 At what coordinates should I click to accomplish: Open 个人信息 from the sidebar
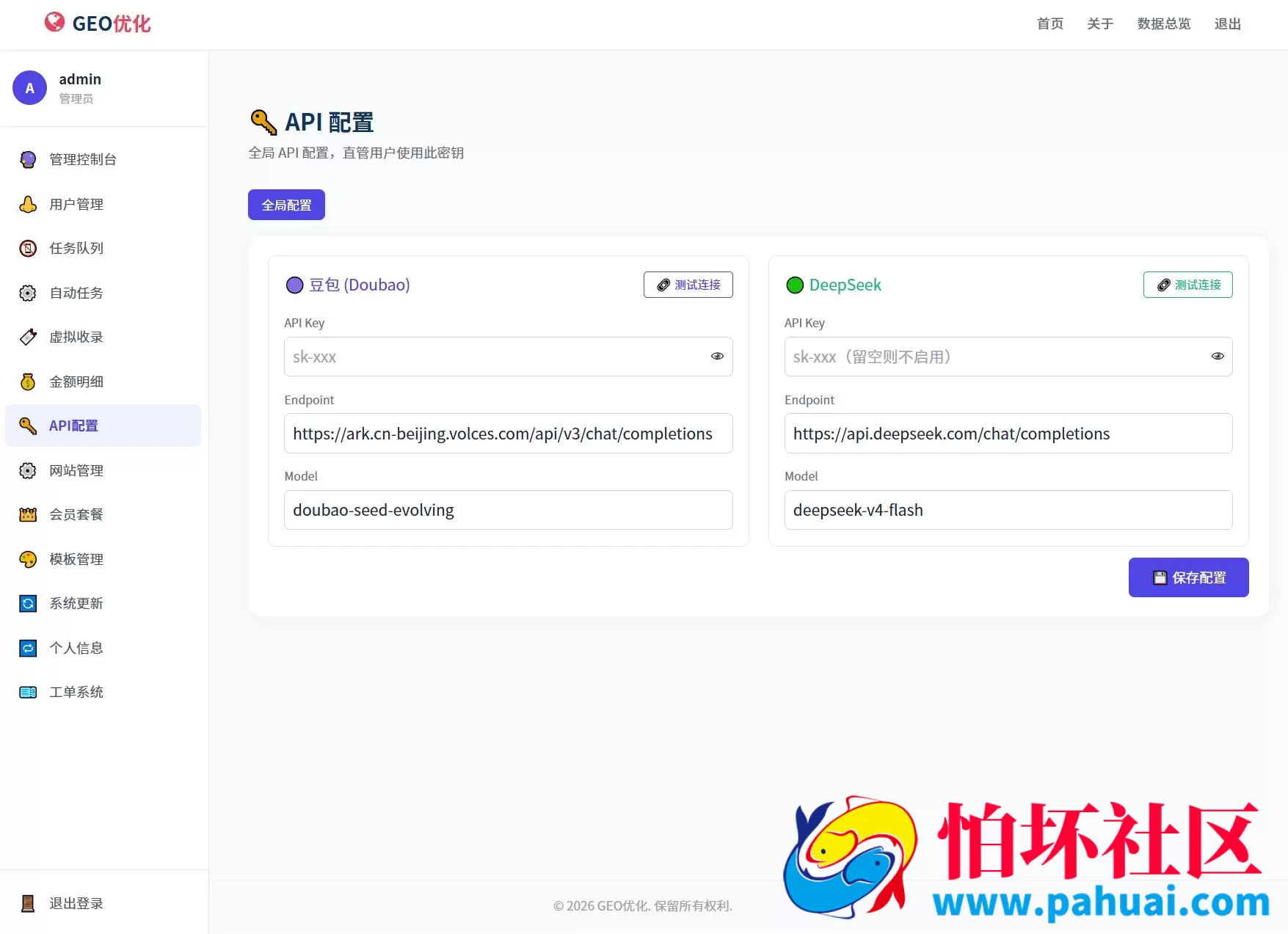click(x=103, y=648)
